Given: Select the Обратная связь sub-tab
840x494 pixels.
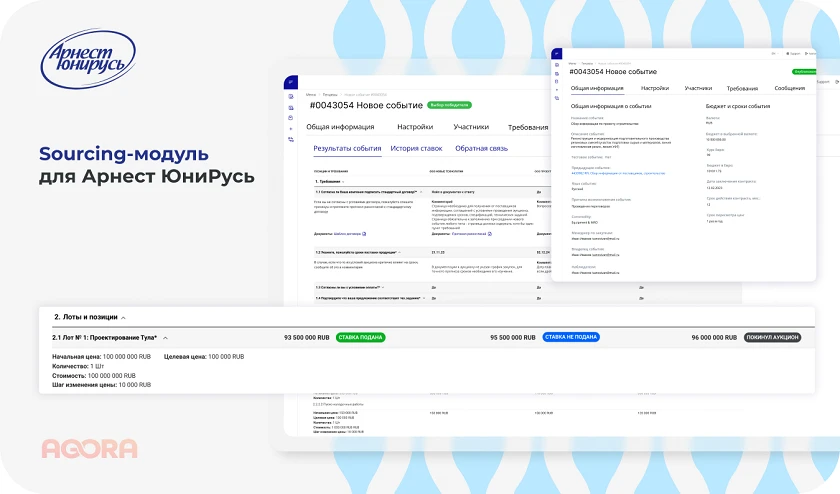Looking at the screenshot, I should coord(482,148).
